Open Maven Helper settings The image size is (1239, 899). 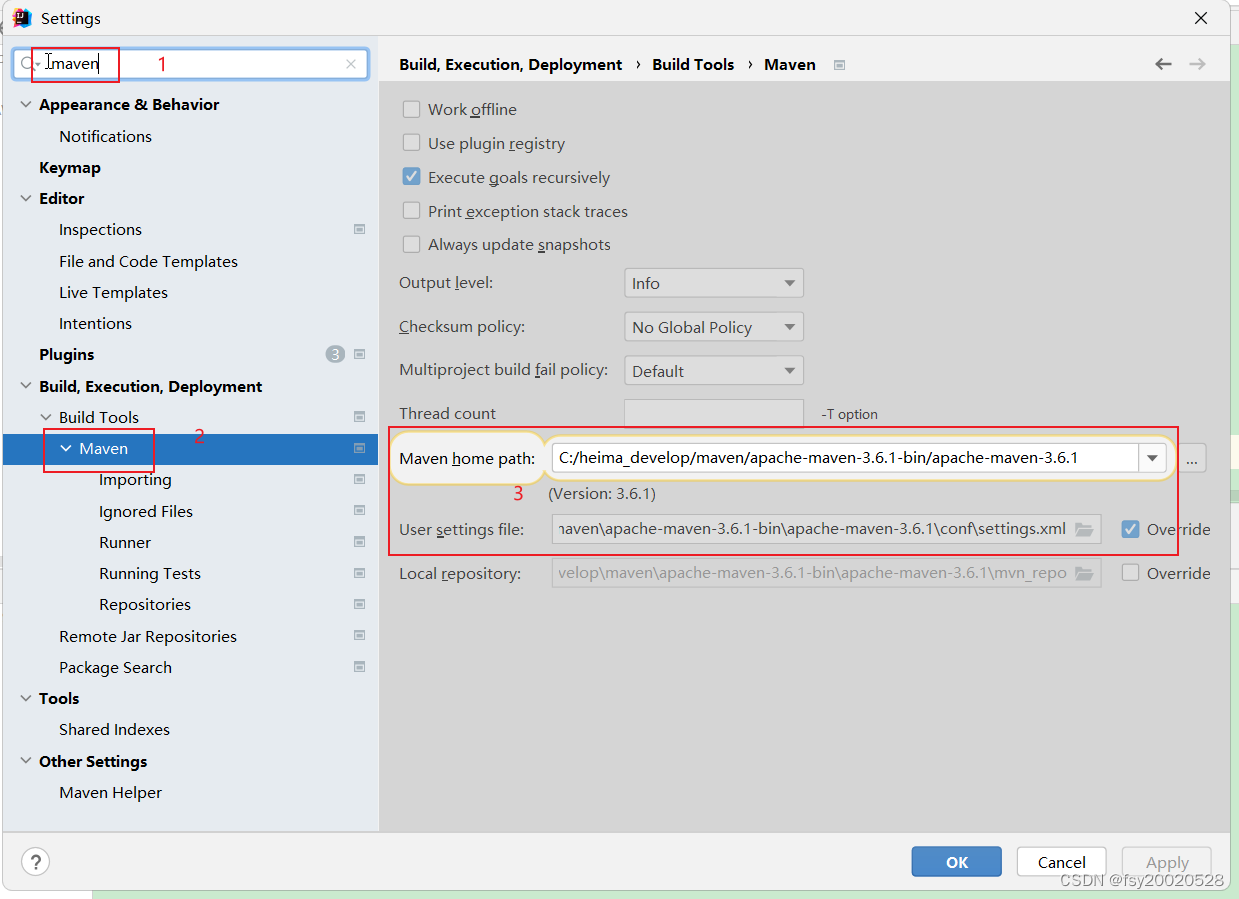(110, 792)
